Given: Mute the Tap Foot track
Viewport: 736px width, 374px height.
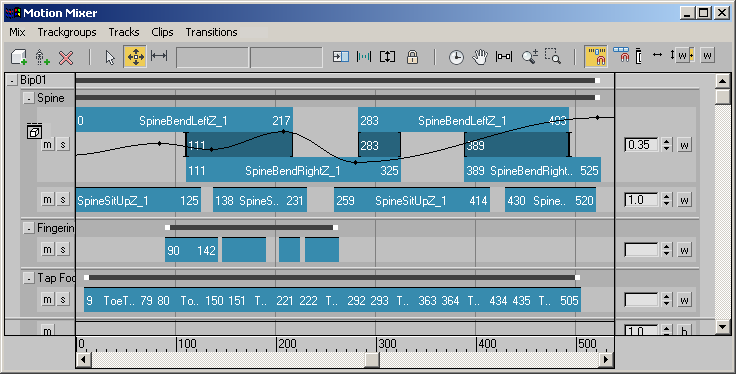Looking at the screenshot, I should pos(47,299).
